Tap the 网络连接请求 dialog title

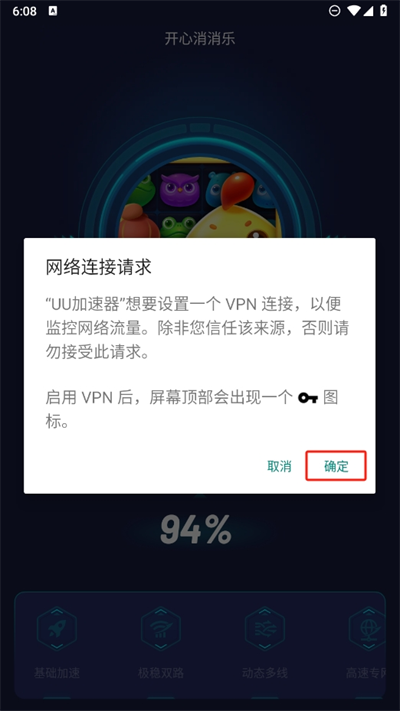(98, 267)
